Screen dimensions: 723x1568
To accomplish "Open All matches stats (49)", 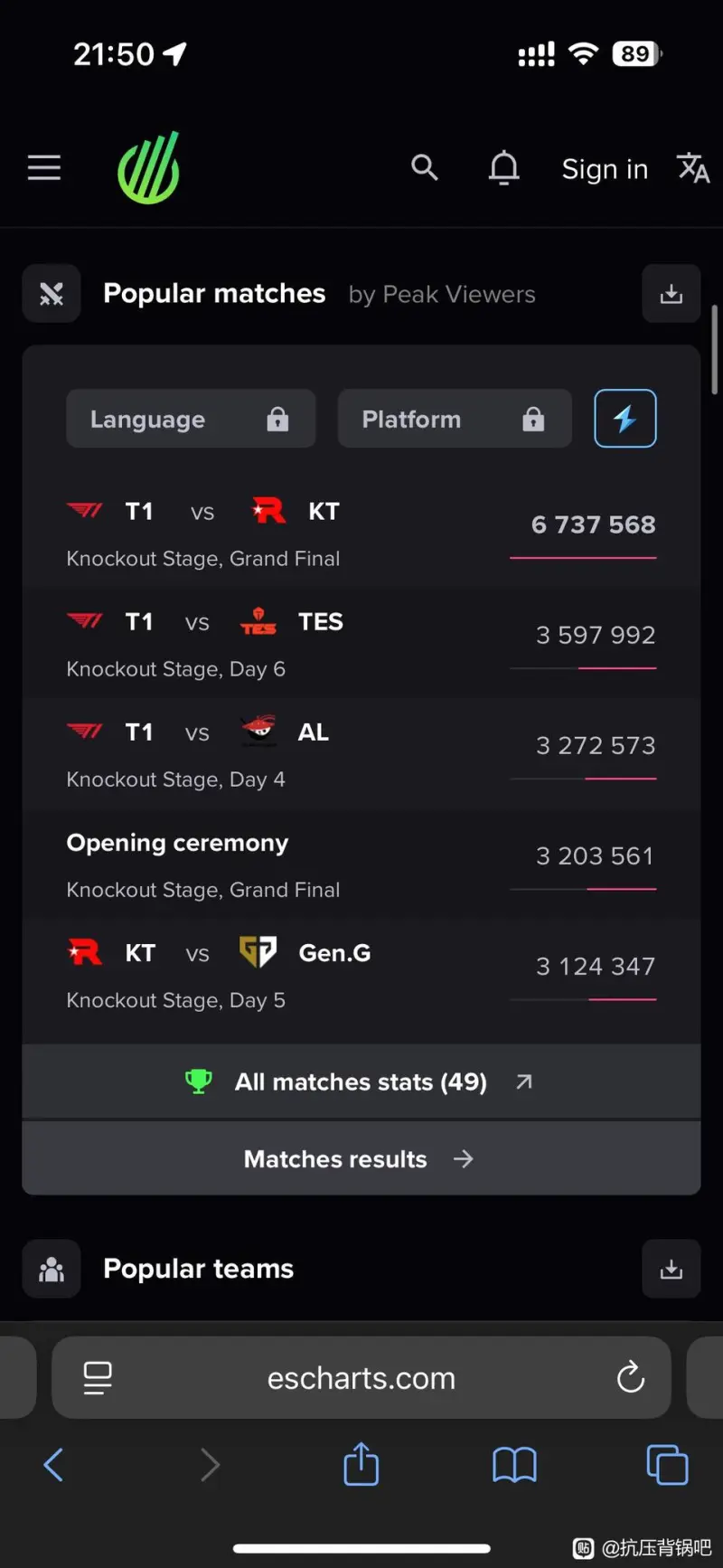I will (x=361, y=1082).
